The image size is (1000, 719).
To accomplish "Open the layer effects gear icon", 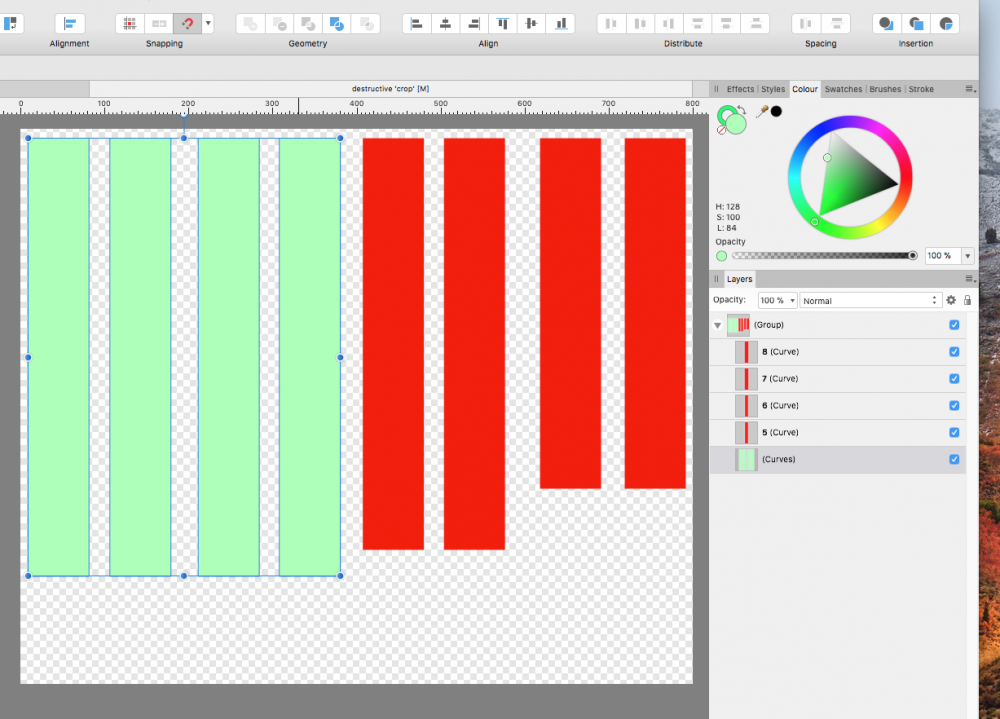I will tap(951, 300).
